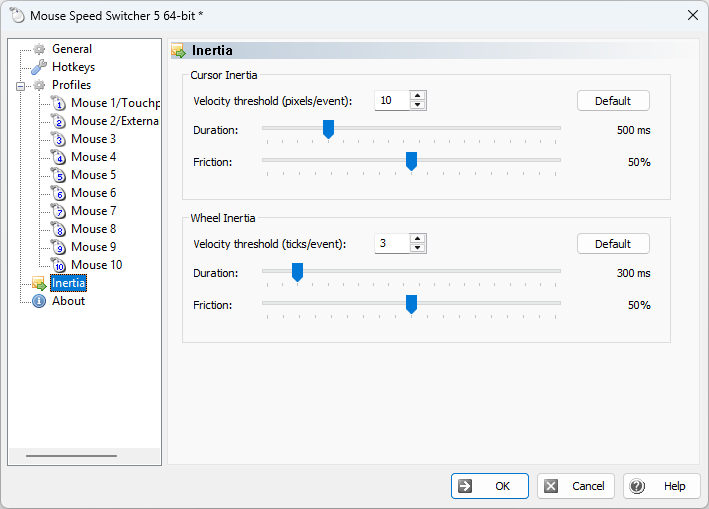Select the Mouse 2/External profile
Screen dimensions: 709x509
[x=115, y=121]
